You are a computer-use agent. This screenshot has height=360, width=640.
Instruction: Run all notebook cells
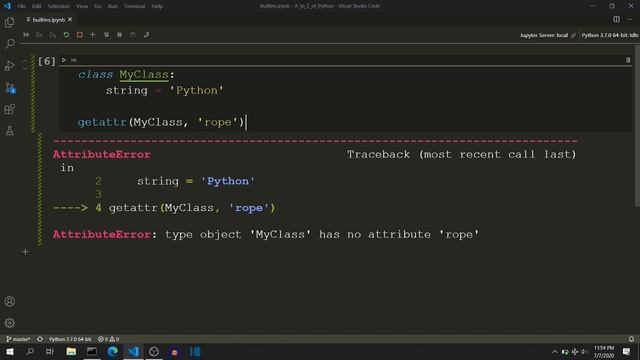[26, 35]
